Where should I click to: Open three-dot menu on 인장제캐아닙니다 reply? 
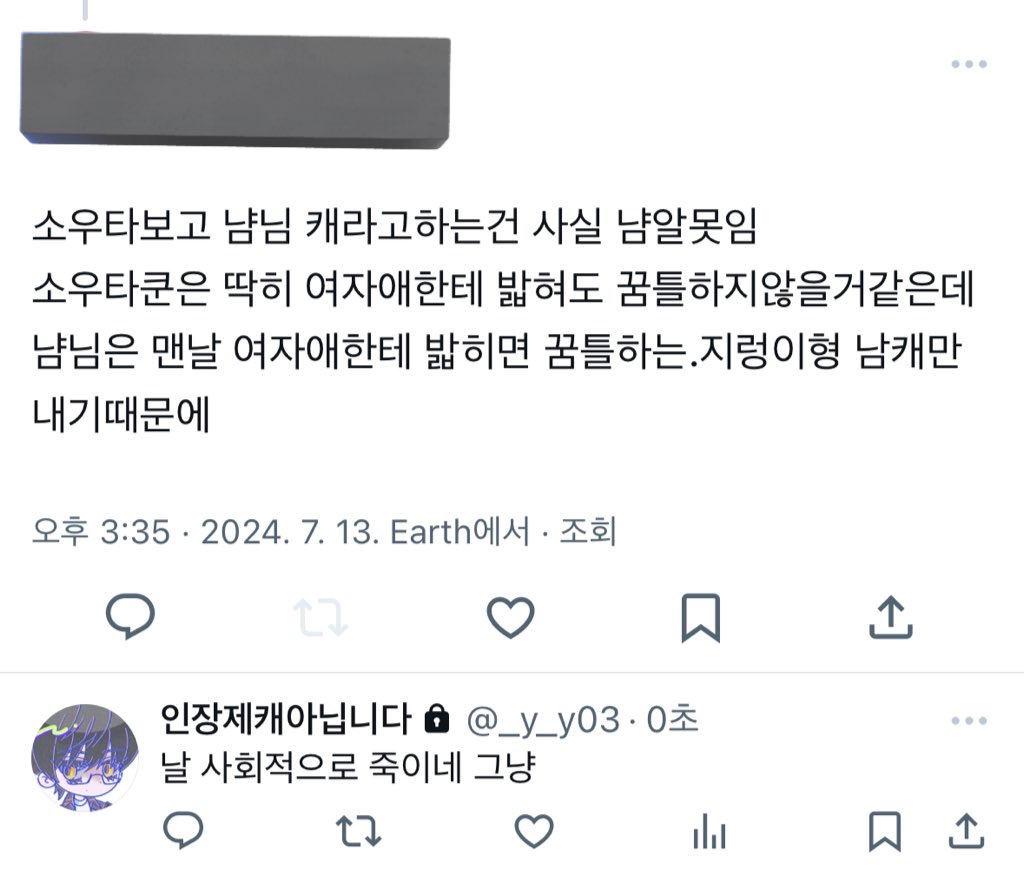pyautogui.click(x=969, y=720)
